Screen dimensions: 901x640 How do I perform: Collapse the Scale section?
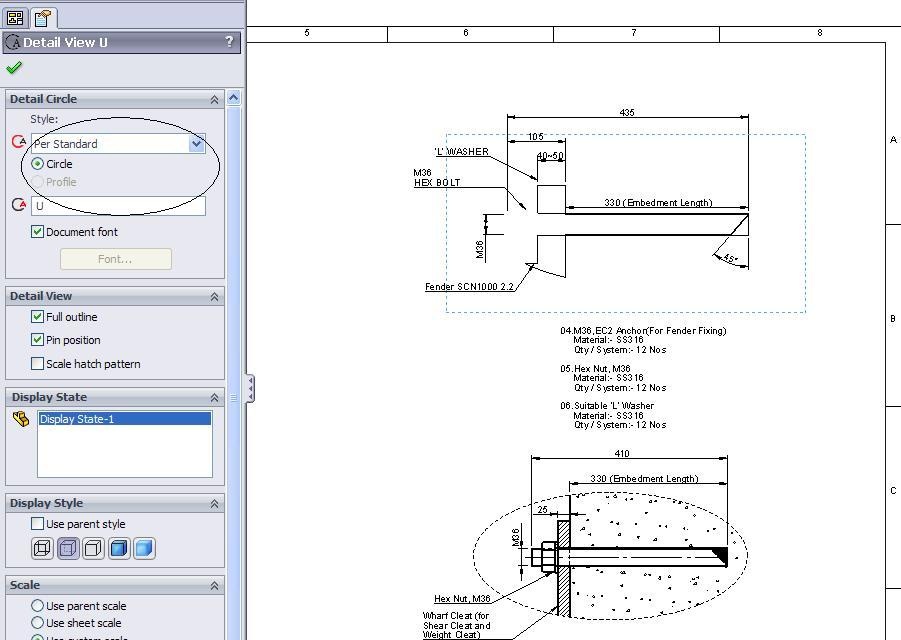tap(214, 586)
